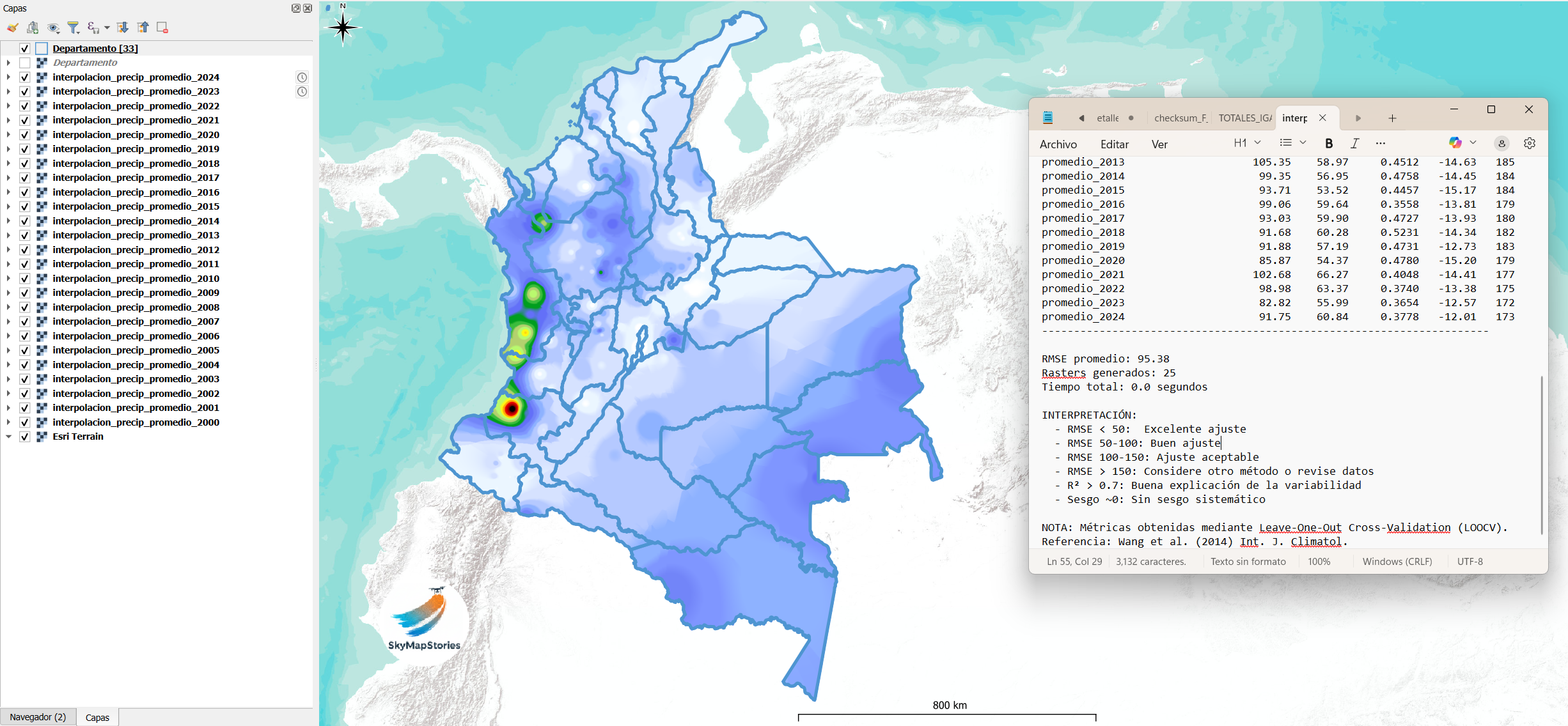The width and height of the screenshot is (1568, 726).
Task: Click the Copilot icon in Notepad
Action: point(1455,143)
